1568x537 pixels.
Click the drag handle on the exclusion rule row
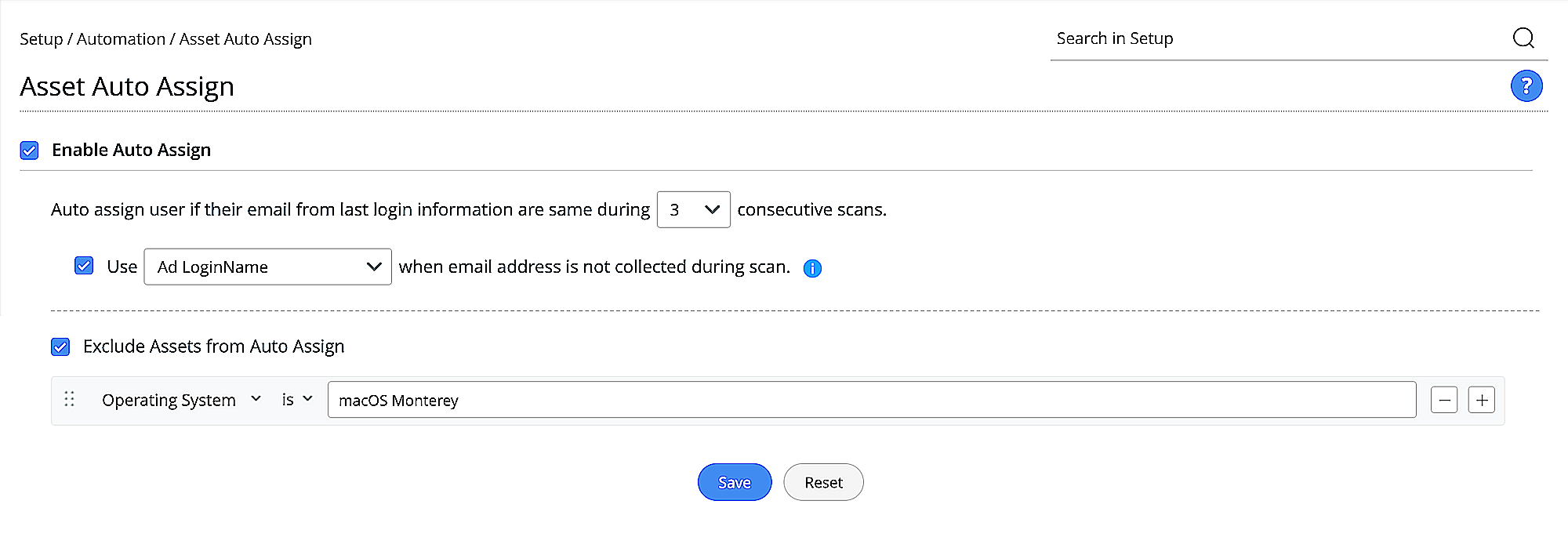[69, 400]
